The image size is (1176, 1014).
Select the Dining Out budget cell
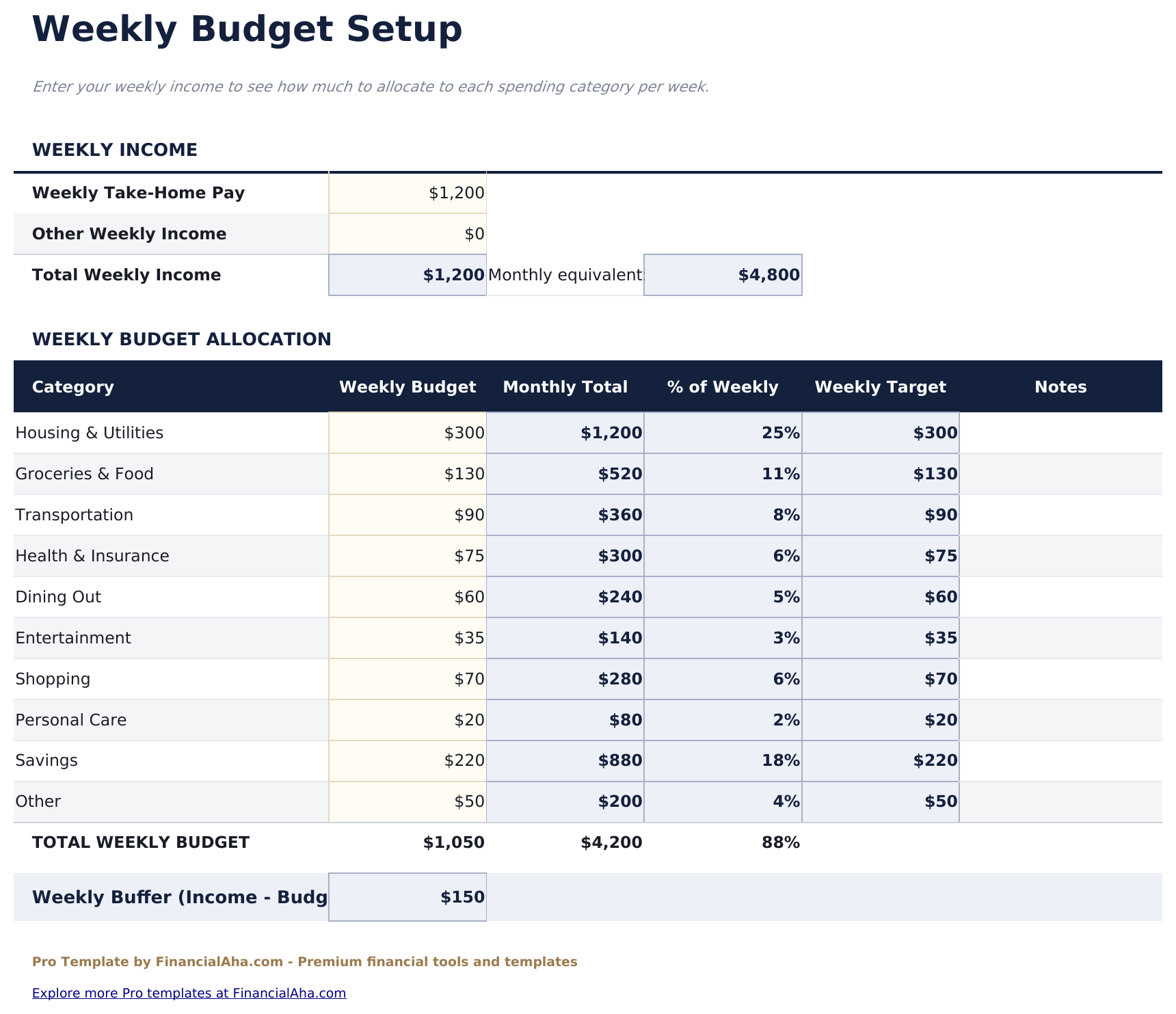tap(407, 597)
